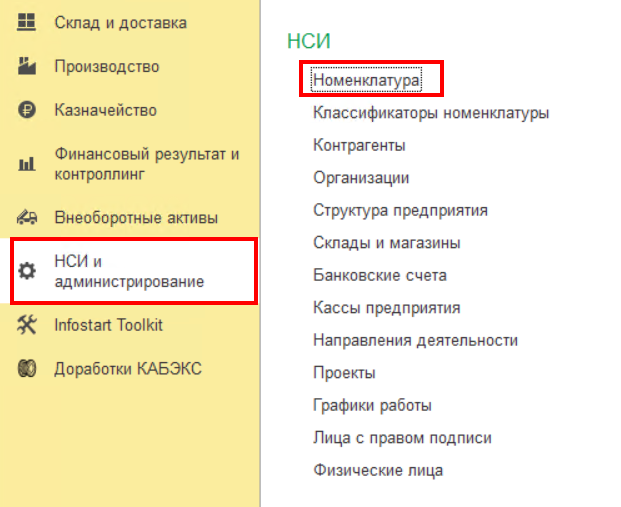Click the crossed tools icon beside Infostart Toolkit

tap(27, 325)
